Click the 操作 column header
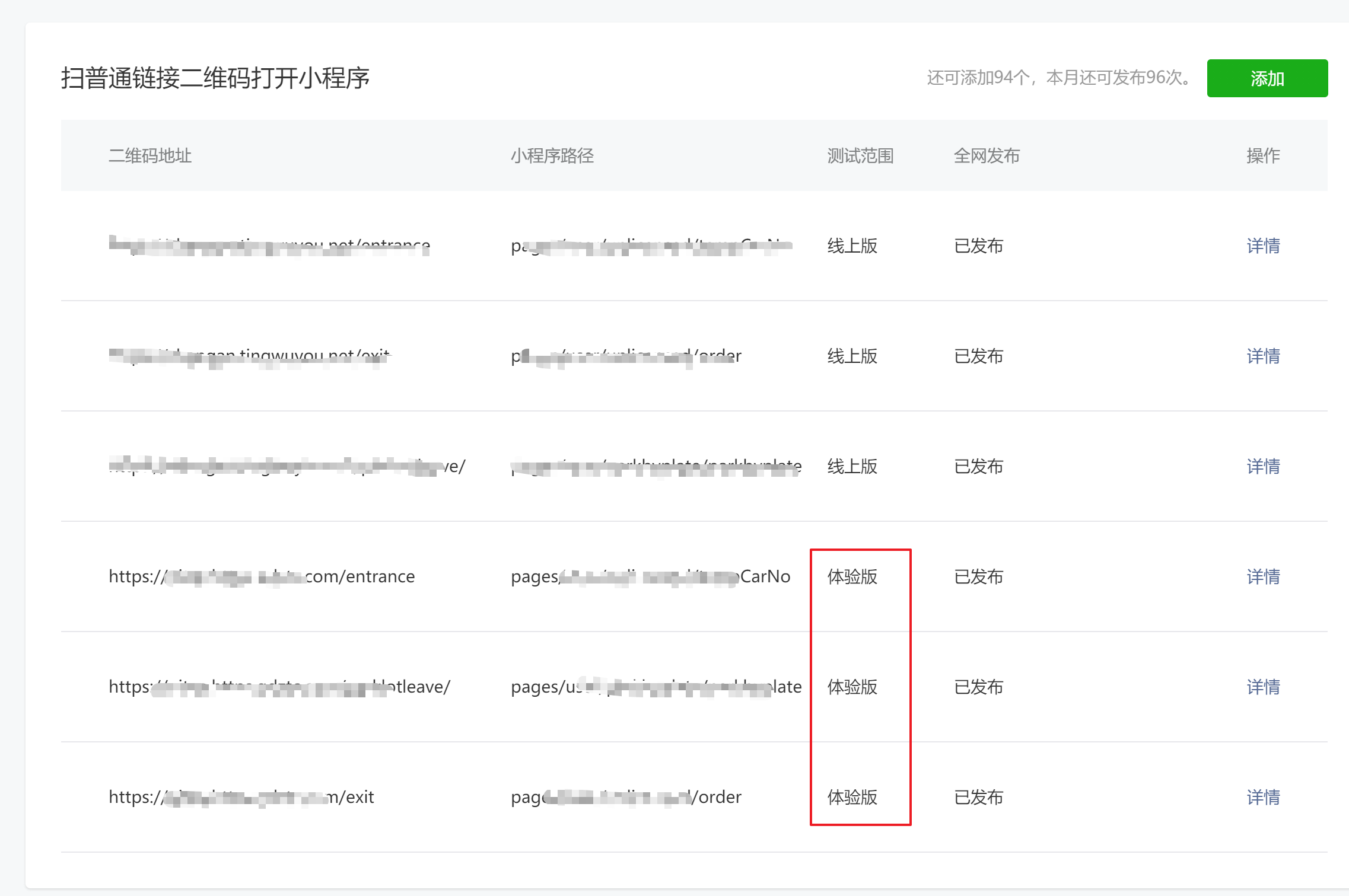The height and width of the screenshot is (896, 1349). pyautogui.click(x=1263, y=156)
